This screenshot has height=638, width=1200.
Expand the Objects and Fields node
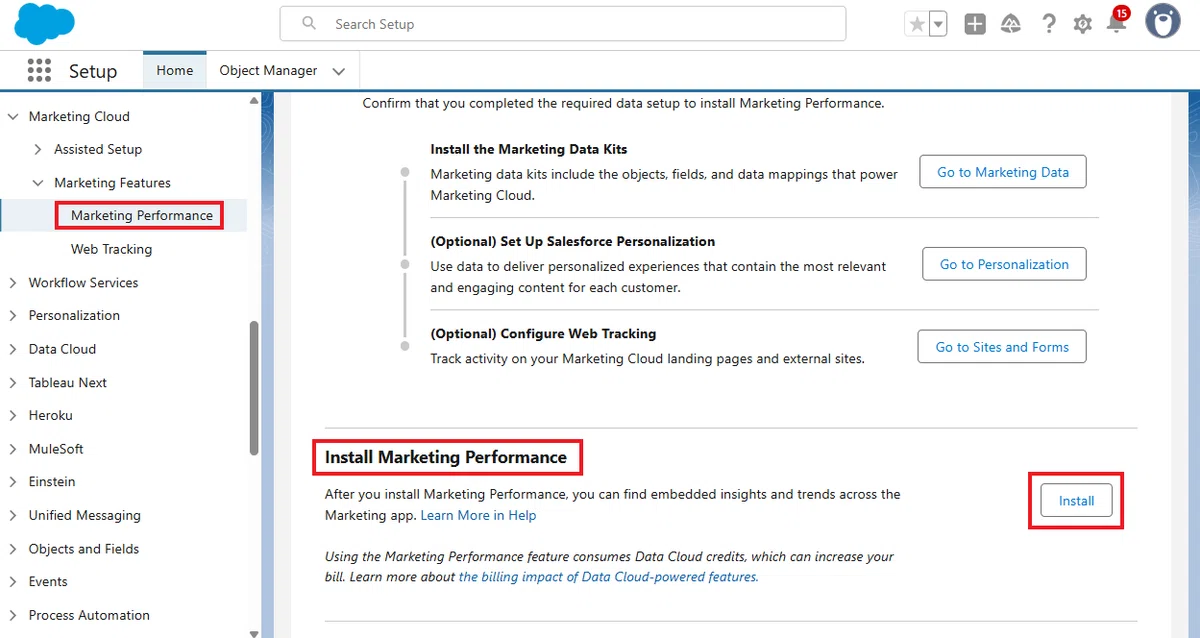(x=13, y=549)
